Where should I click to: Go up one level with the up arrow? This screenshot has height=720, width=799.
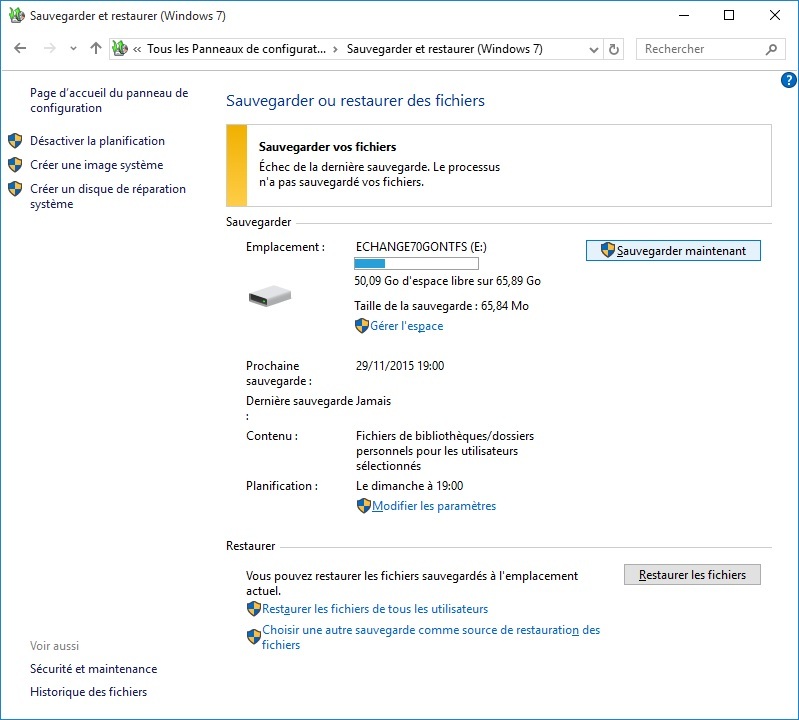tap(96, 48)
